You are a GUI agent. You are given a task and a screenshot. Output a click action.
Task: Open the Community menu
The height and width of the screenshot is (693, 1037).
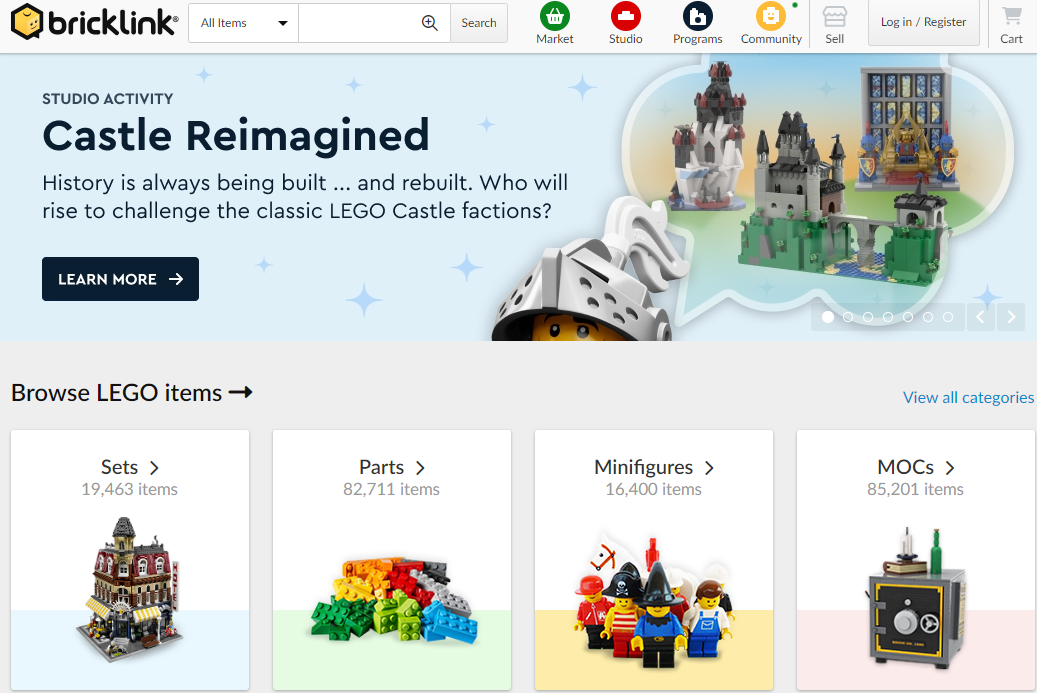771,24
